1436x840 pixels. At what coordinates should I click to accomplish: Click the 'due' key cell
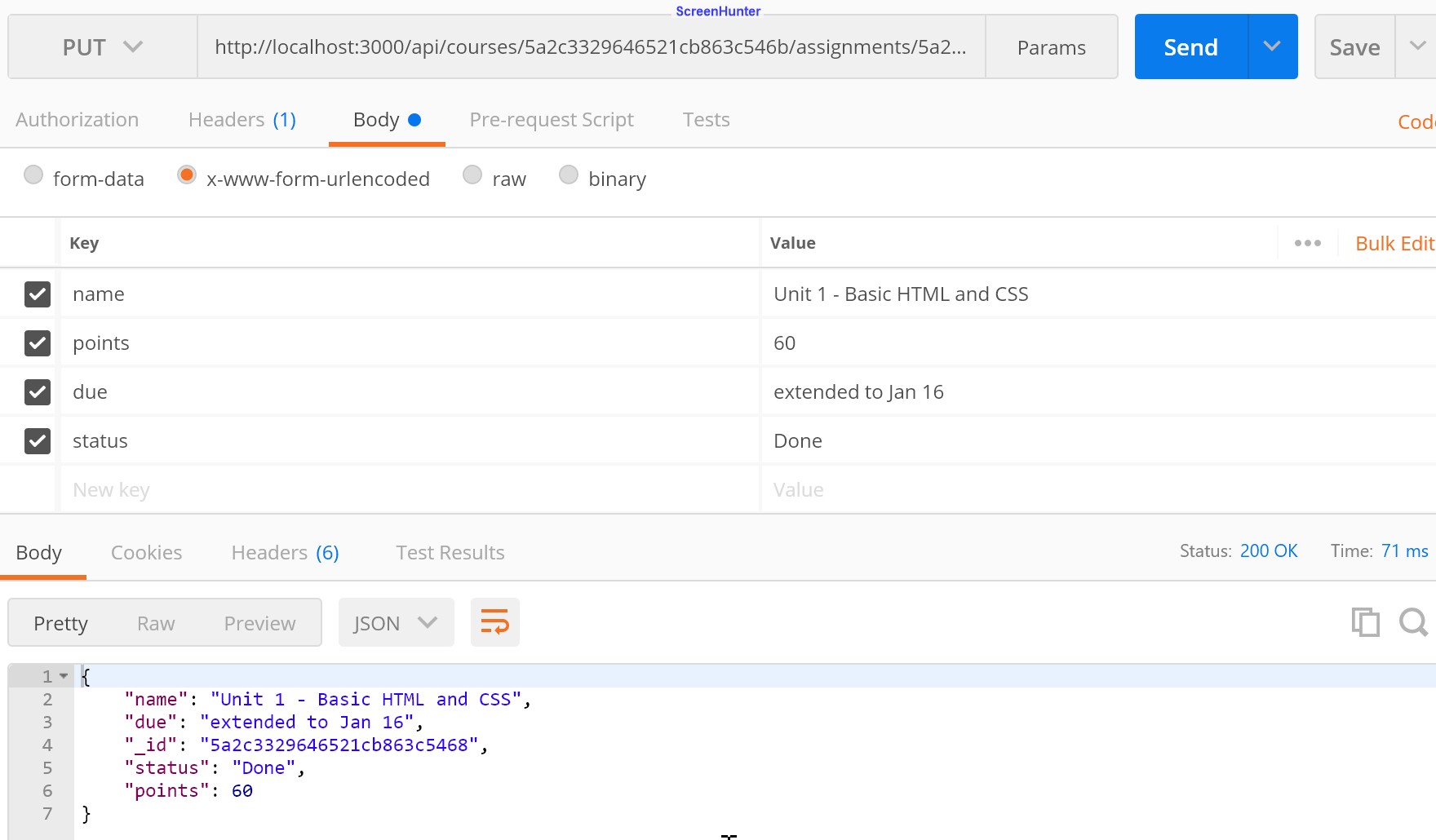pyautogui.click(x=410, y=392)
